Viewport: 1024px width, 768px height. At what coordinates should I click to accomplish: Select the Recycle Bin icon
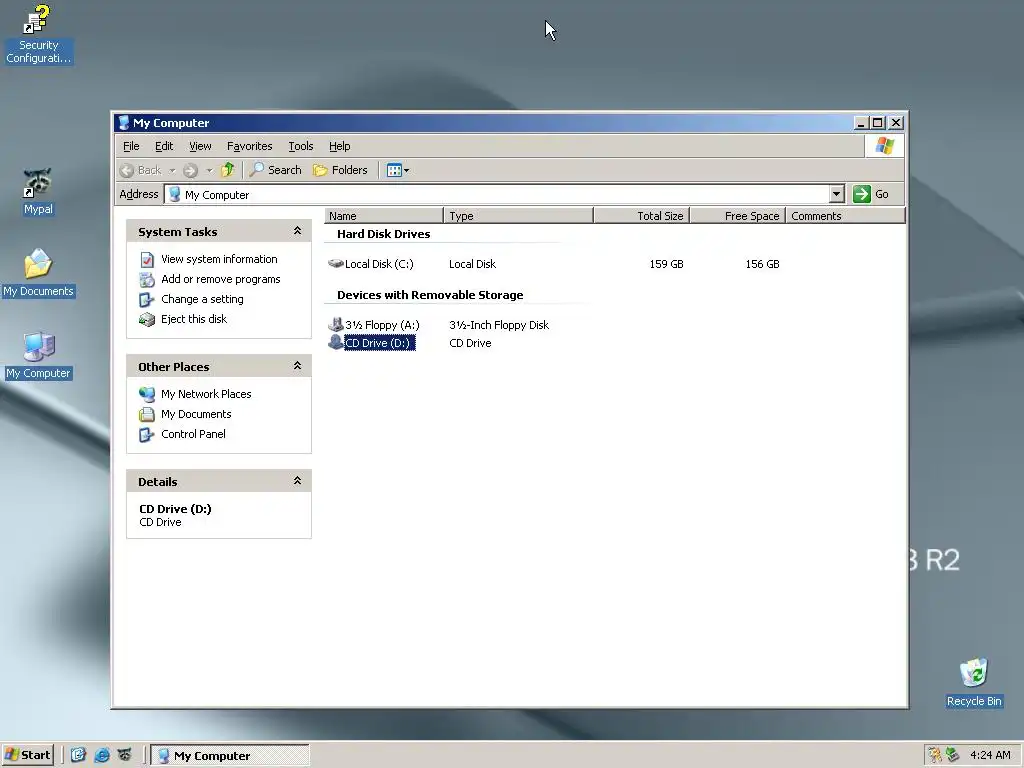pyautogui.click(x=974, y=682)
